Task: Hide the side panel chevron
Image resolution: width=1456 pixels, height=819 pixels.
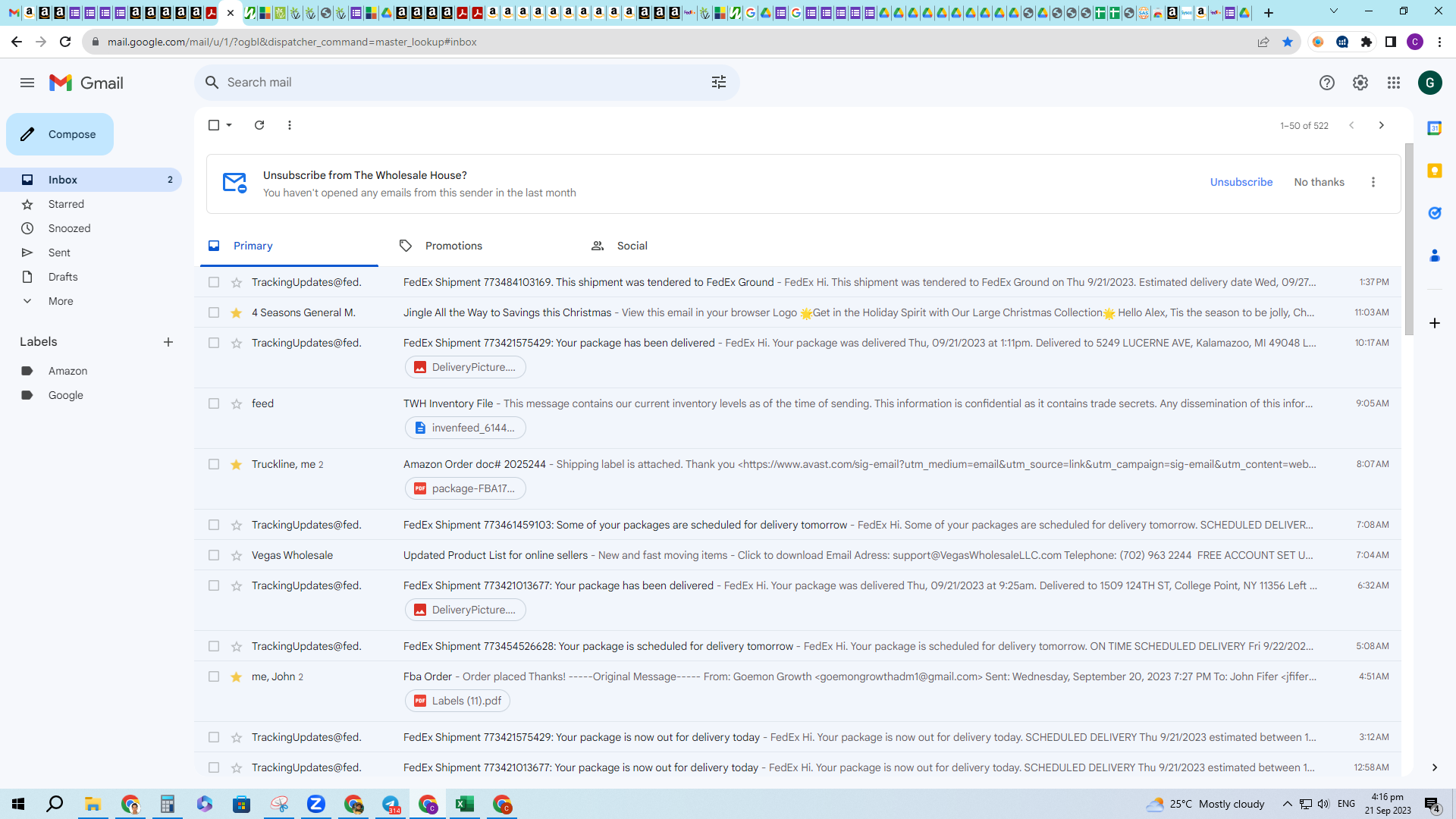Action: [1435, 767]
